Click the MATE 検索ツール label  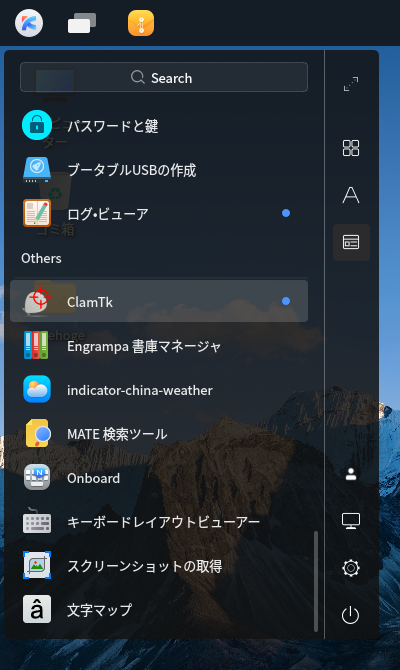point(117,434)
